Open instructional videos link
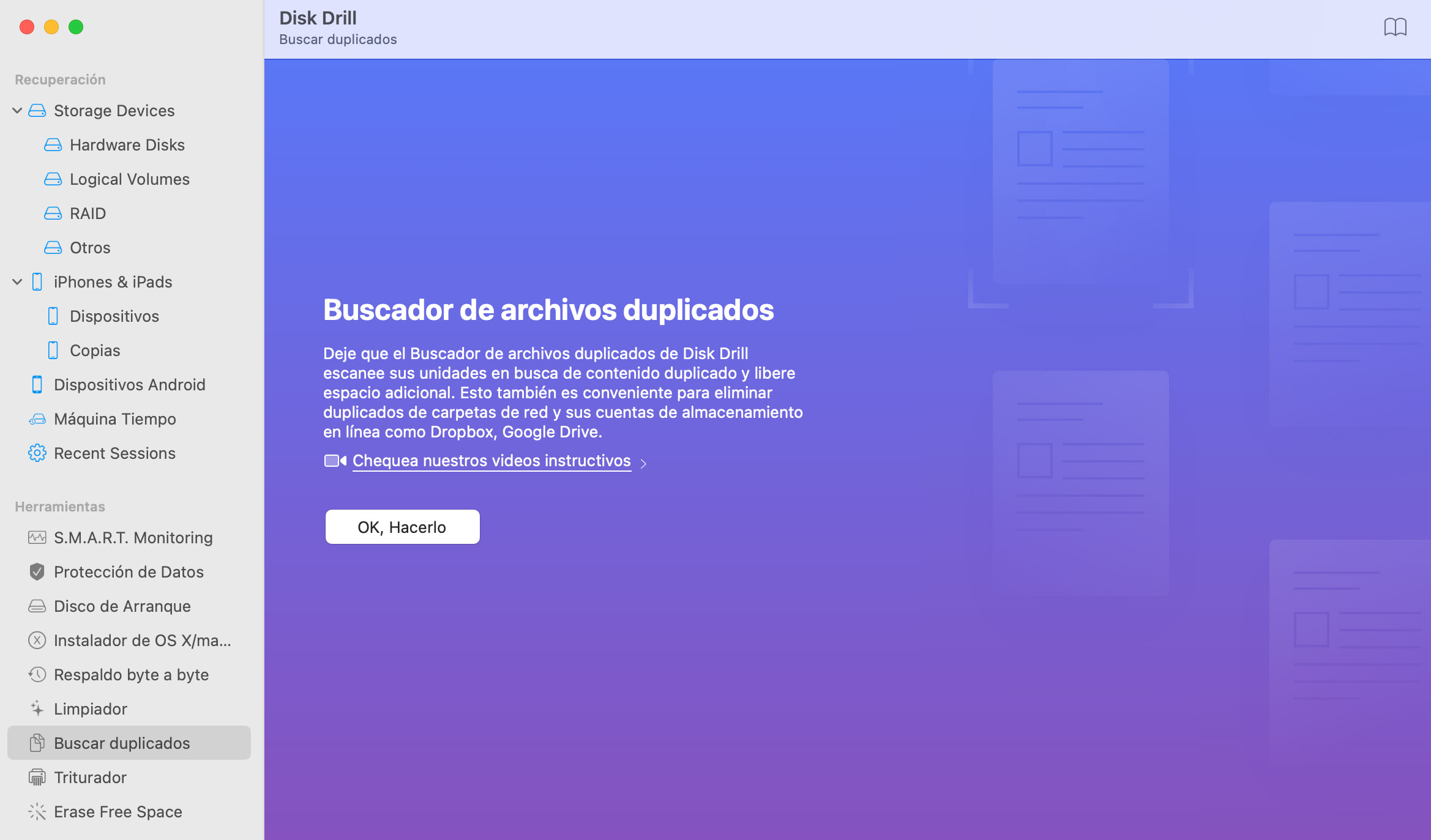This screenshot has height=840, width=1431. tap(491, 460)
